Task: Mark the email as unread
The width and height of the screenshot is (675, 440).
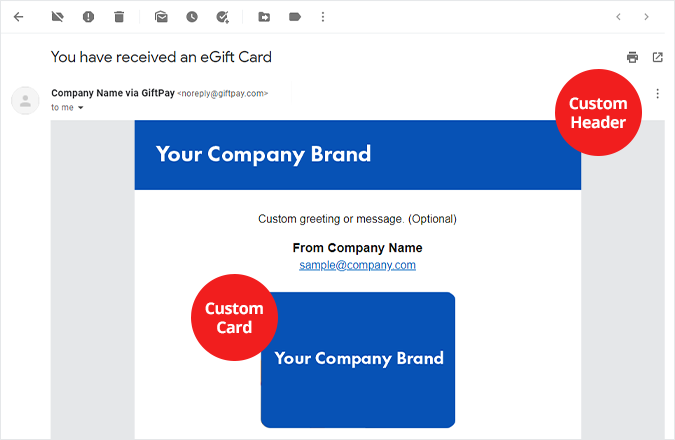Action: click(x=161, y=17)
